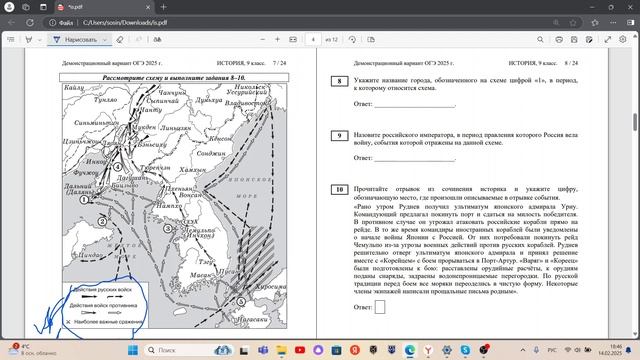Open Microsoft Teams from taskbar
Screen dimensions: 640x360
pos(263,350)
